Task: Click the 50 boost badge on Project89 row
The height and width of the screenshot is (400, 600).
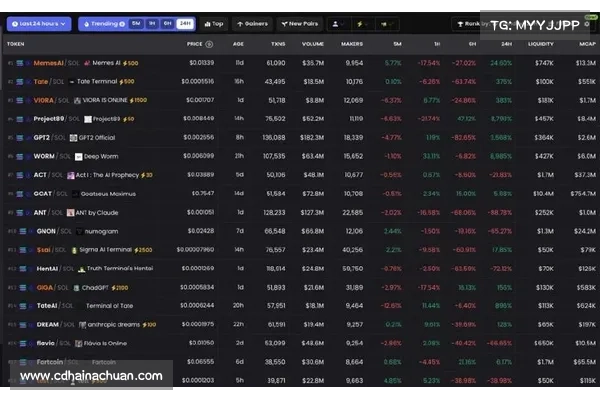Action: click(129, 119)
